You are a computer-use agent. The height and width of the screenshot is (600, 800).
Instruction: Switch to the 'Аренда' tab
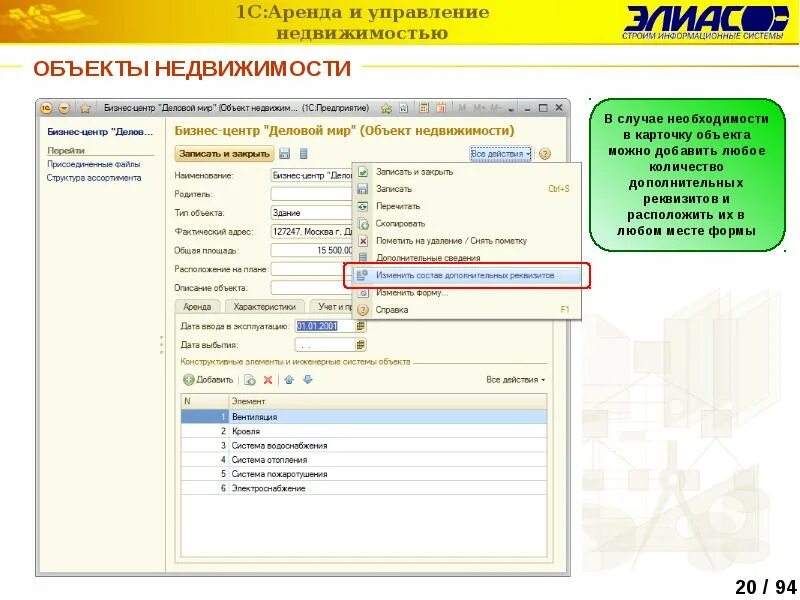tap(197, 307)
